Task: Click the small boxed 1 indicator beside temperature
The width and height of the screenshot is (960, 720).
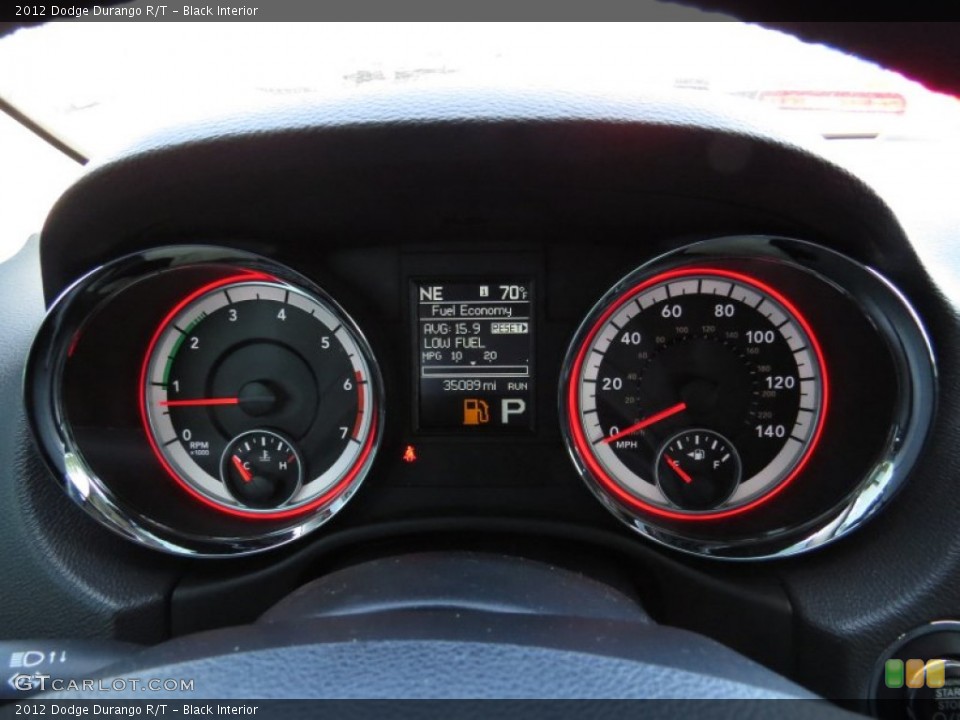Action: [484, 291]
